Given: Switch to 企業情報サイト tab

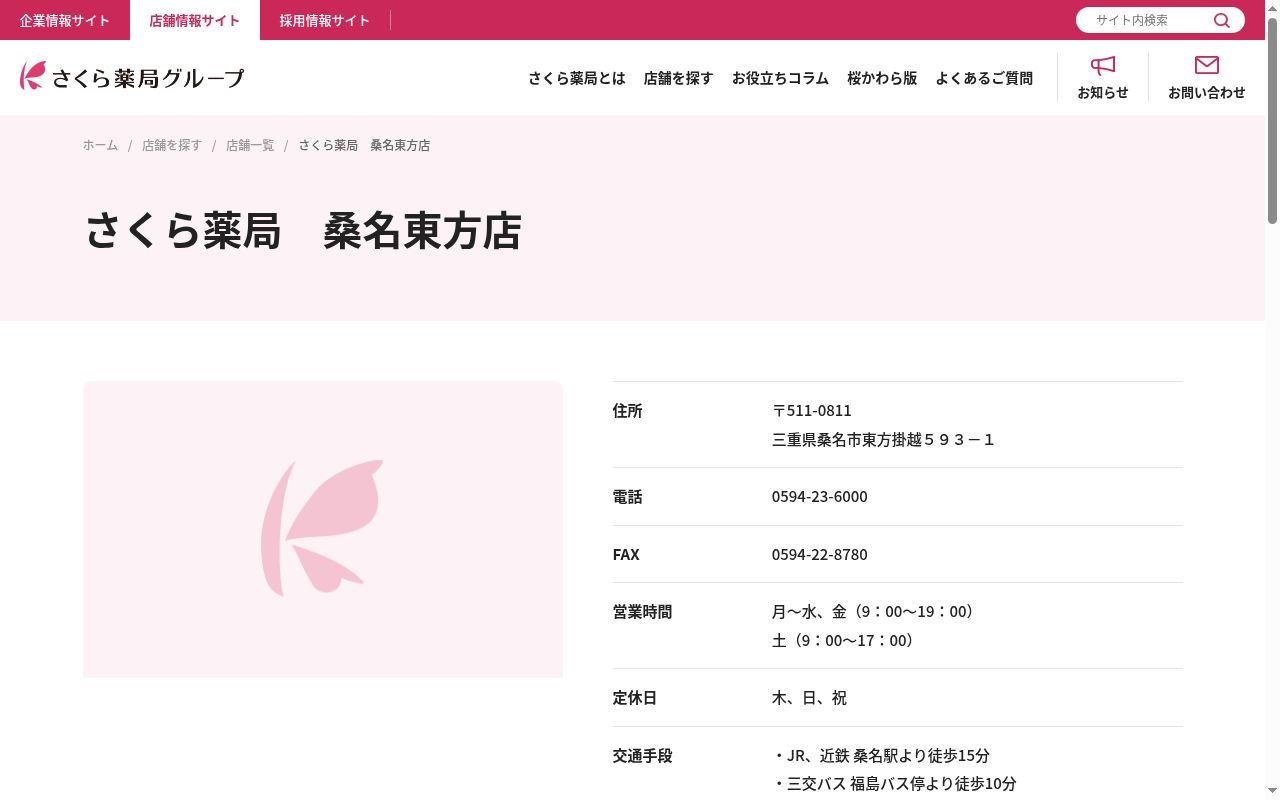Looking at the screenshot, I should click(x=65, y=20).
